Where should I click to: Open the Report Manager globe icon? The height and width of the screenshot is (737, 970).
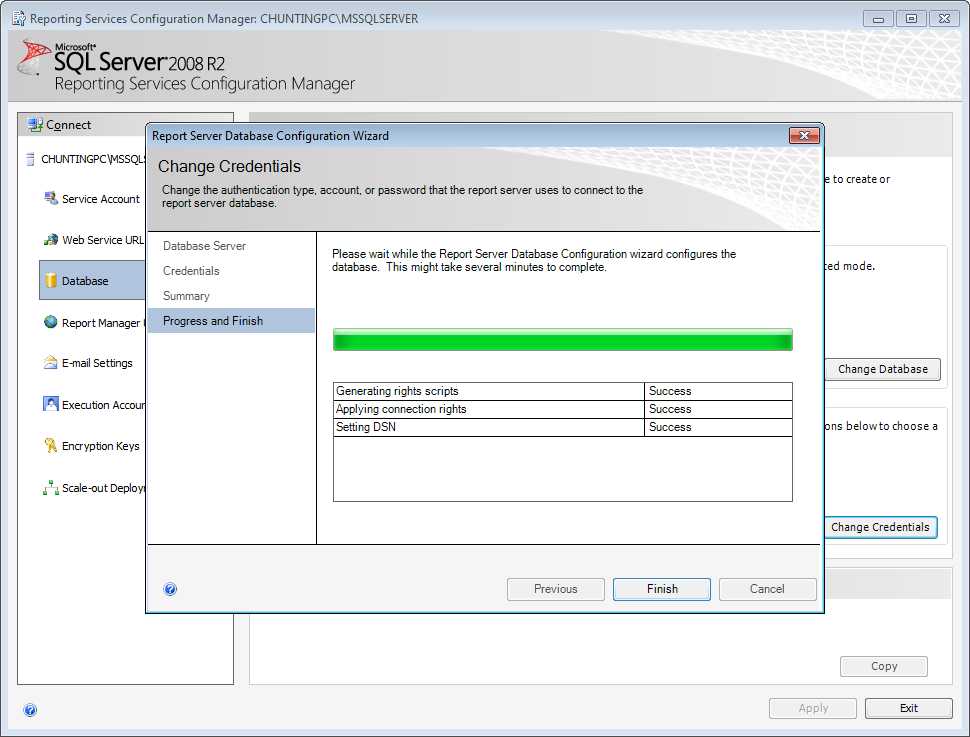(51, 322)
